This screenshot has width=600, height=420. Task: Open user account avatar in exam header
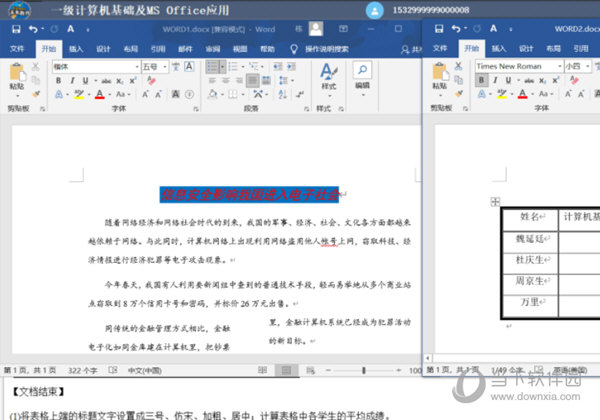tap(375, 10)
